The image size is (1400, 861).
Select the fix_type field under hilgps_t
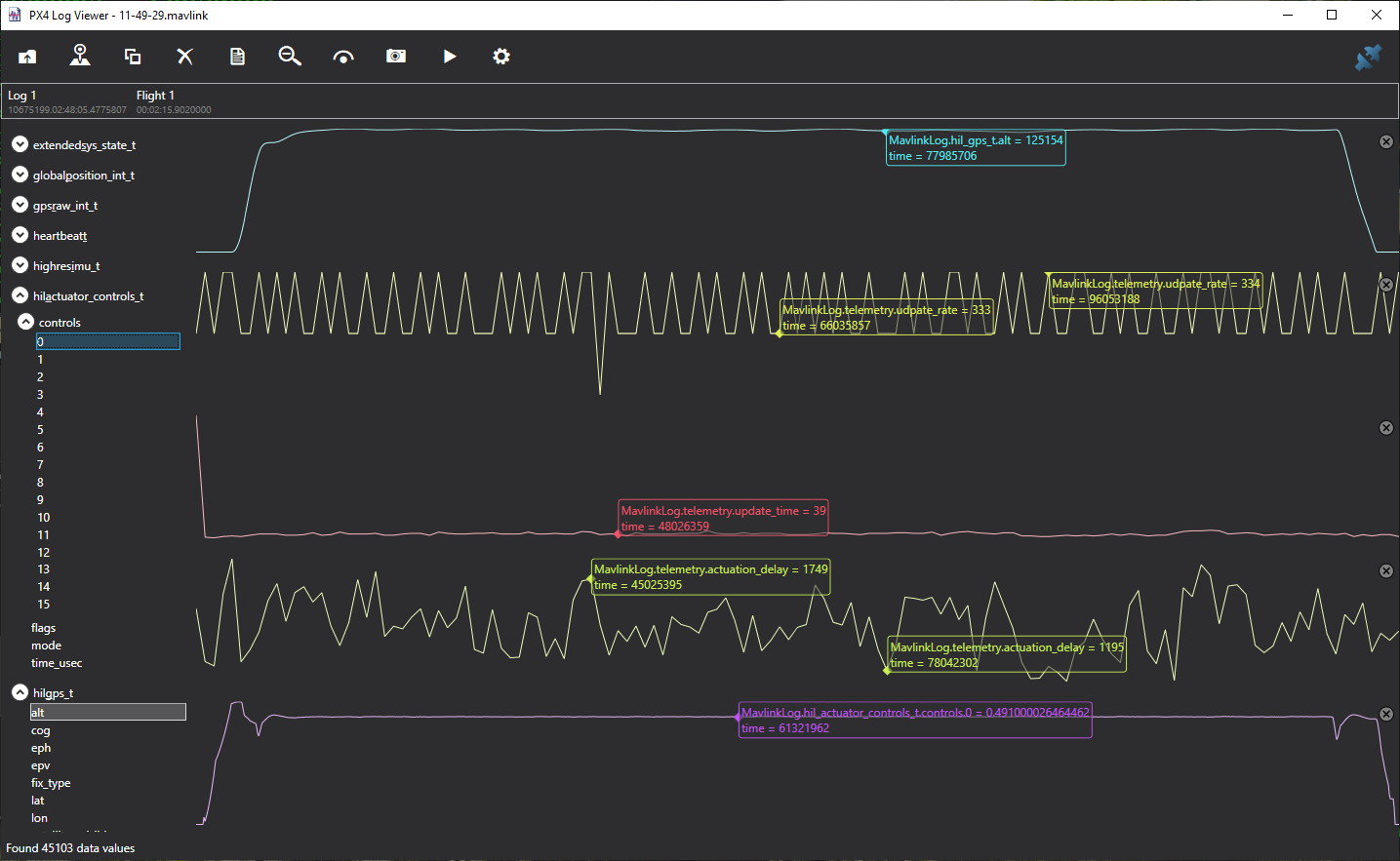51,783
